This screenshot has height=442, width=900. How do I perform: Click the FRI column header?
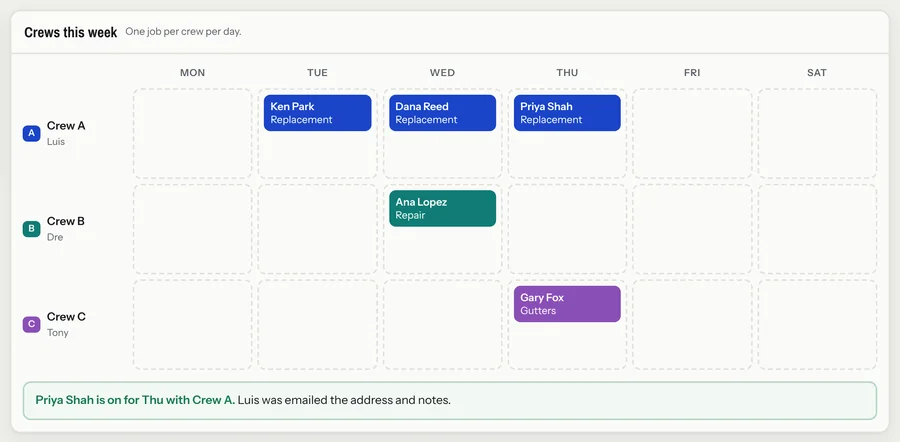click(692, 73)
